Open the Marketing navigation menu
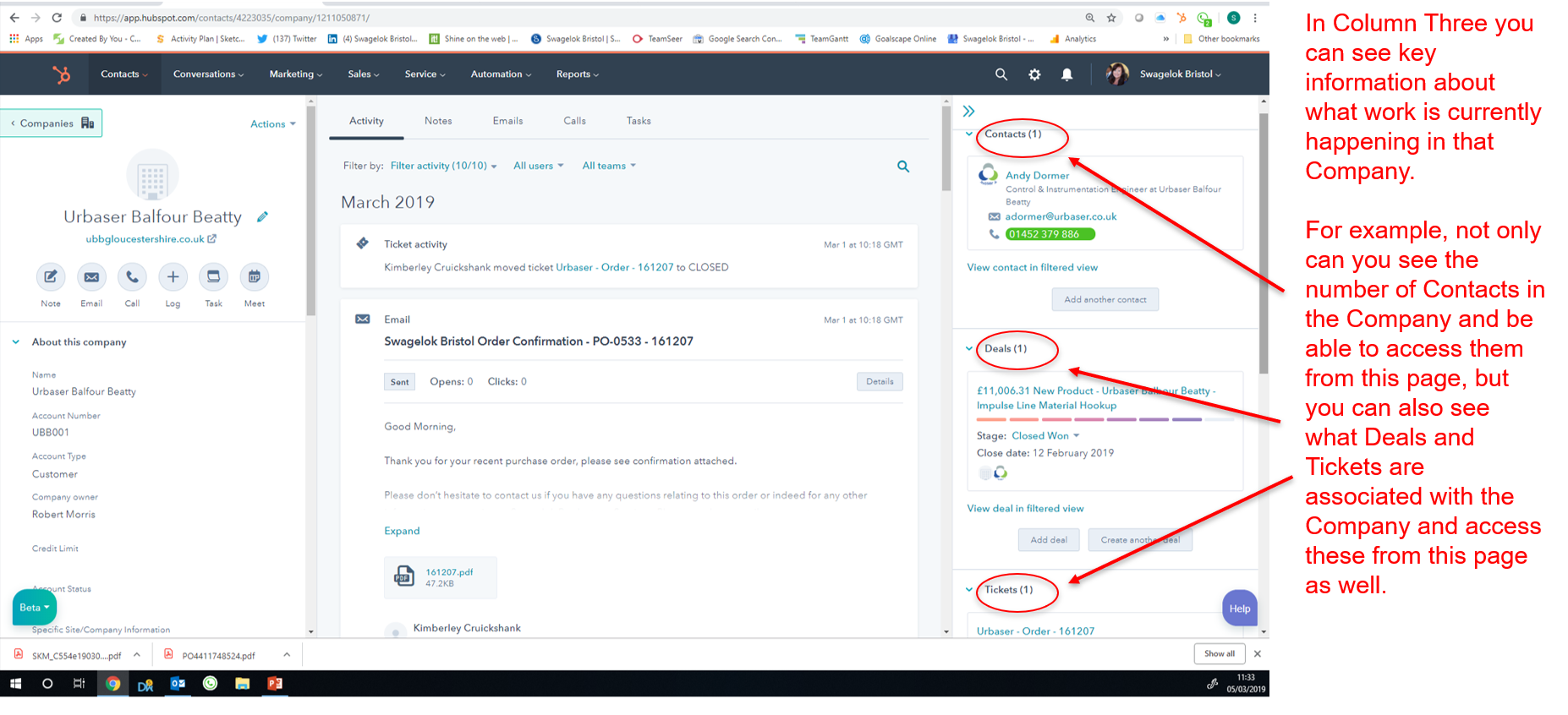This screenshot has height=715, width=1568. [x=296, y=74]
